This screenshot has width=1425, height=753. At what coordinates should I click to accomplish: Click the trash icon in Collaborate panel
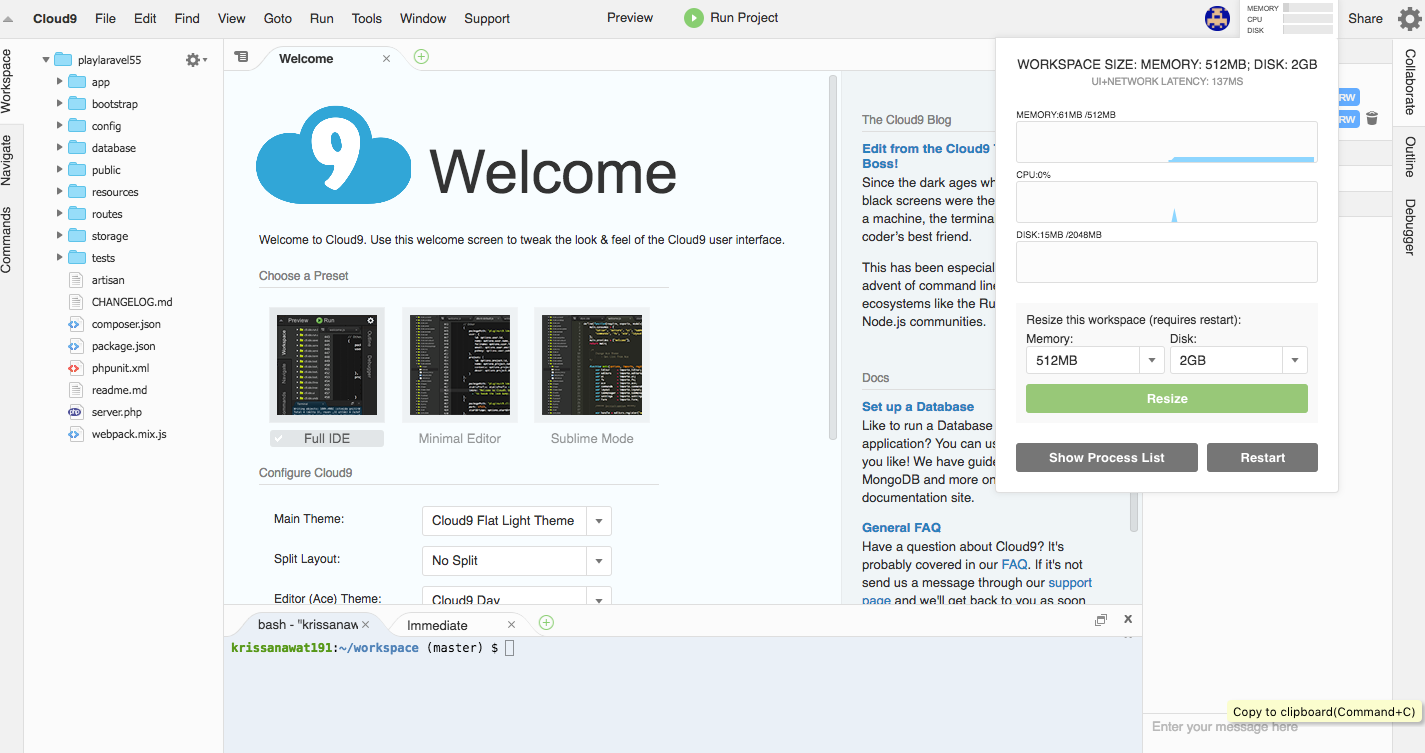[x=1372, y=119]
